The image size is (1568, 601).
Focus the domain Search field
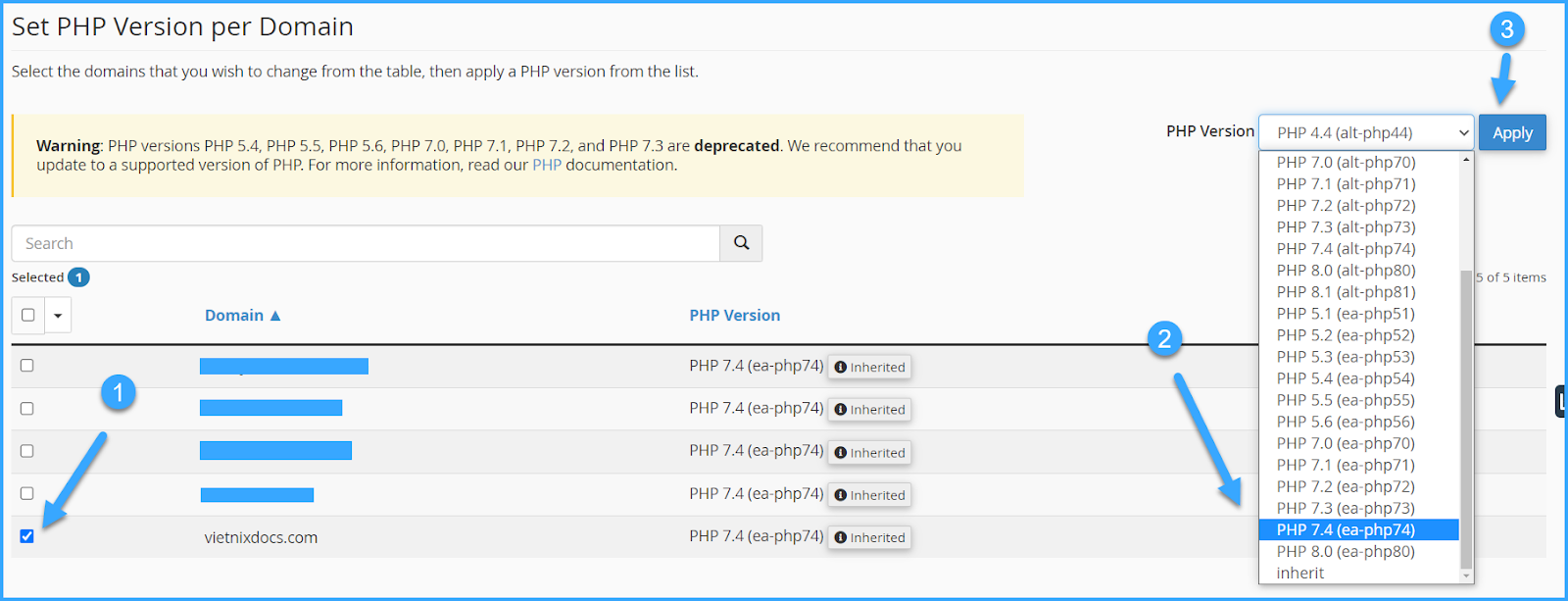coord(366,243)
